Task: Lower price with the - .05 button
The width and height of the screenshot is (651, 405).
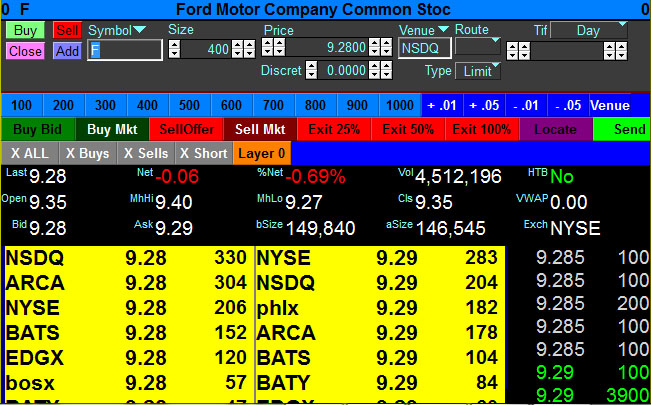Action: coord(568,105)
